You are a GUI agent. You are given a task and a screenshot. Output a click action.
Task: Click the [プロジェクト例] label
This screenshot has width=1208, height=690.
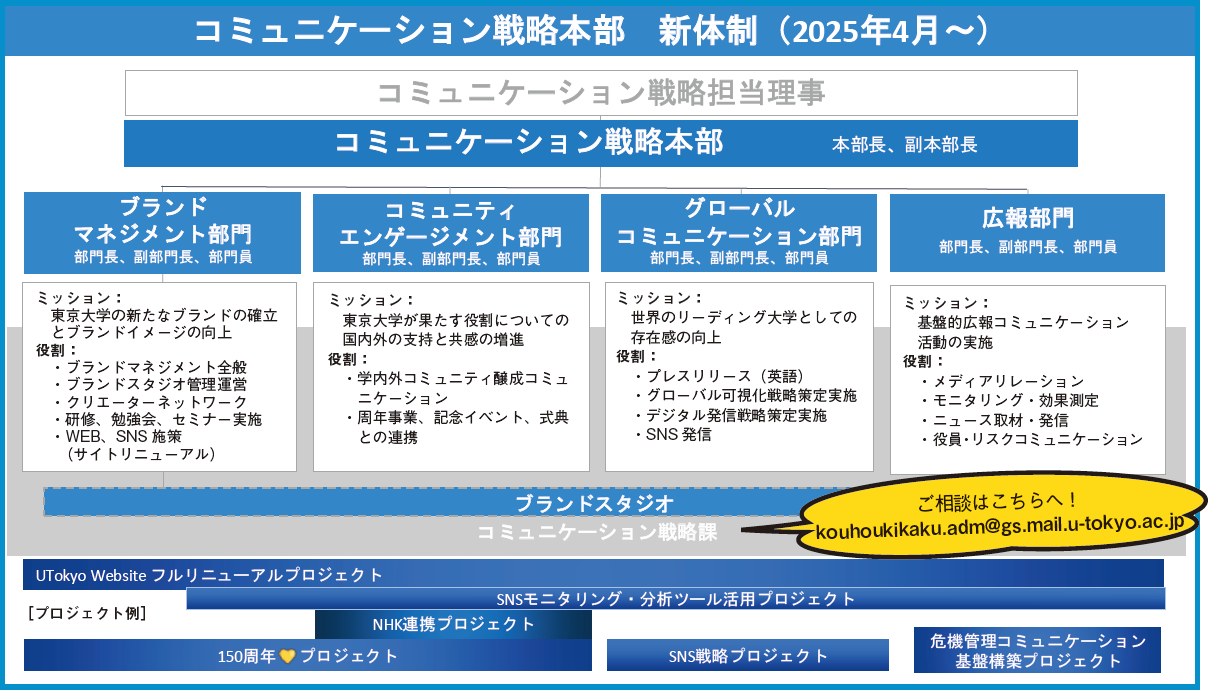click(x=88, y=612)
